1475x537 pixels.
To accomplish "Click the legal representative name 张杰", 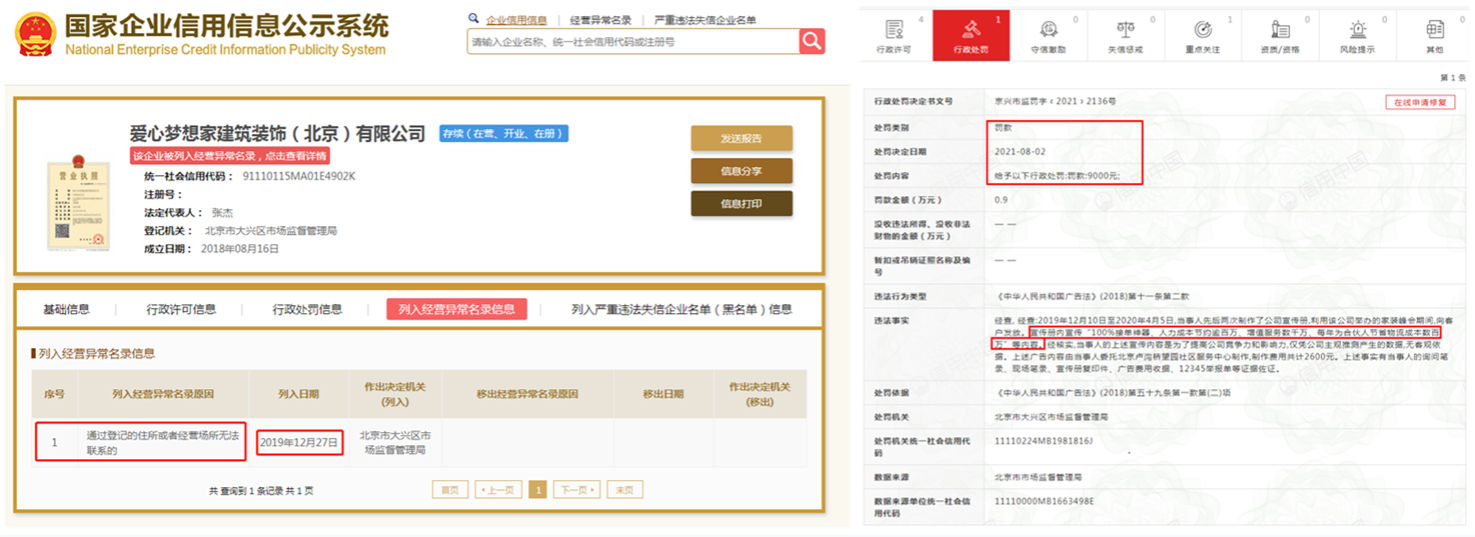I will point(222,212).
